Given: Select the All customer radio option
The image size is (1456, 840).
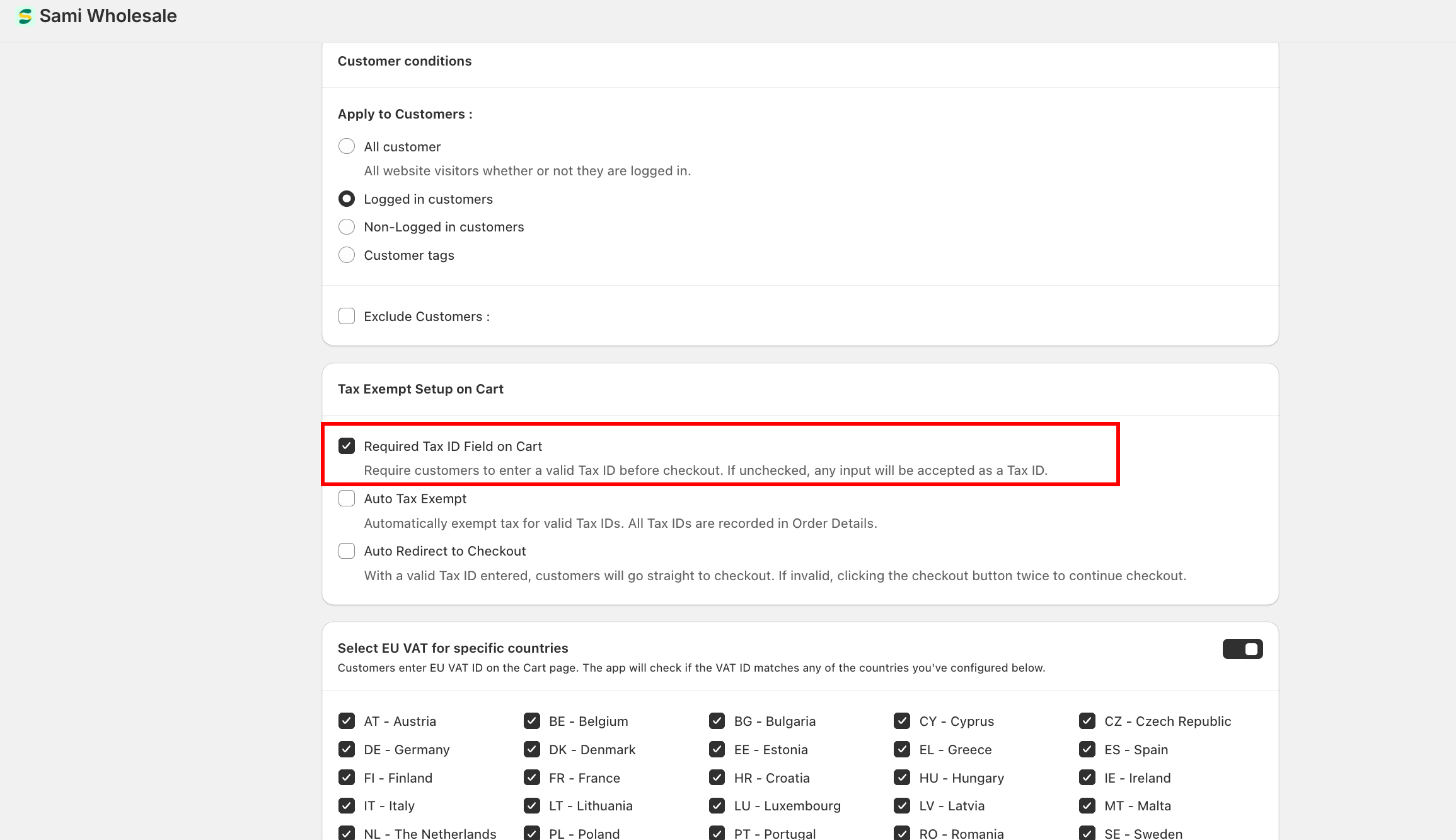Looking at the screenshot, I should point(347,147).
